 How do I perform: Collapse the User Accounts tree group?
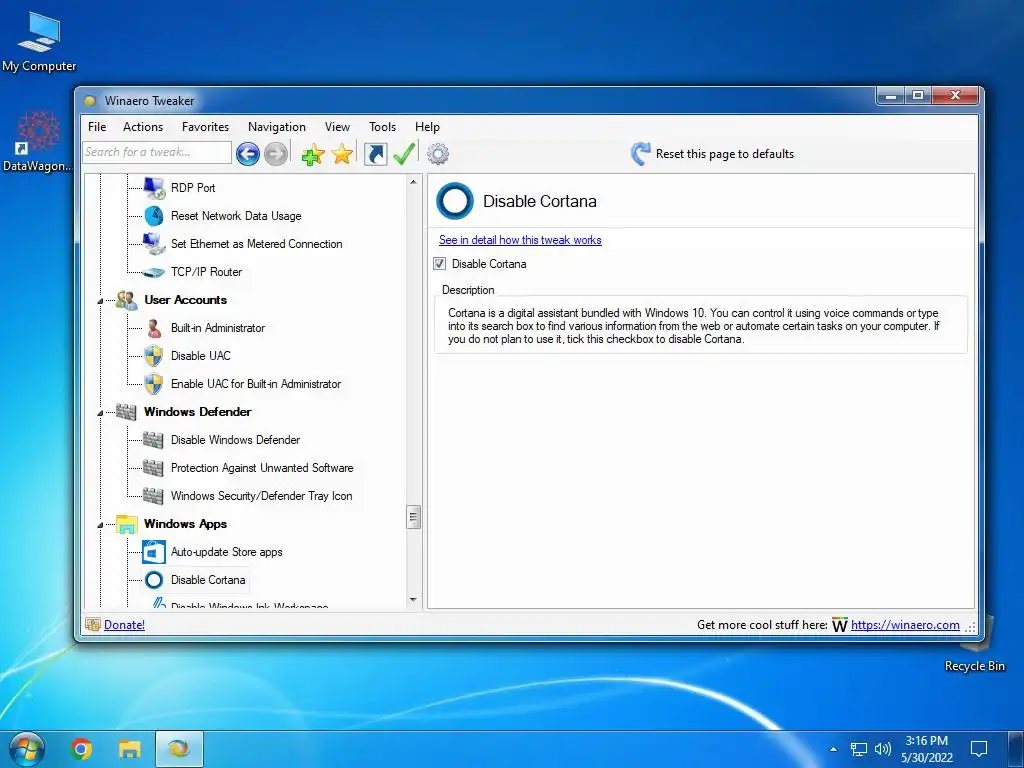(101, 301)
